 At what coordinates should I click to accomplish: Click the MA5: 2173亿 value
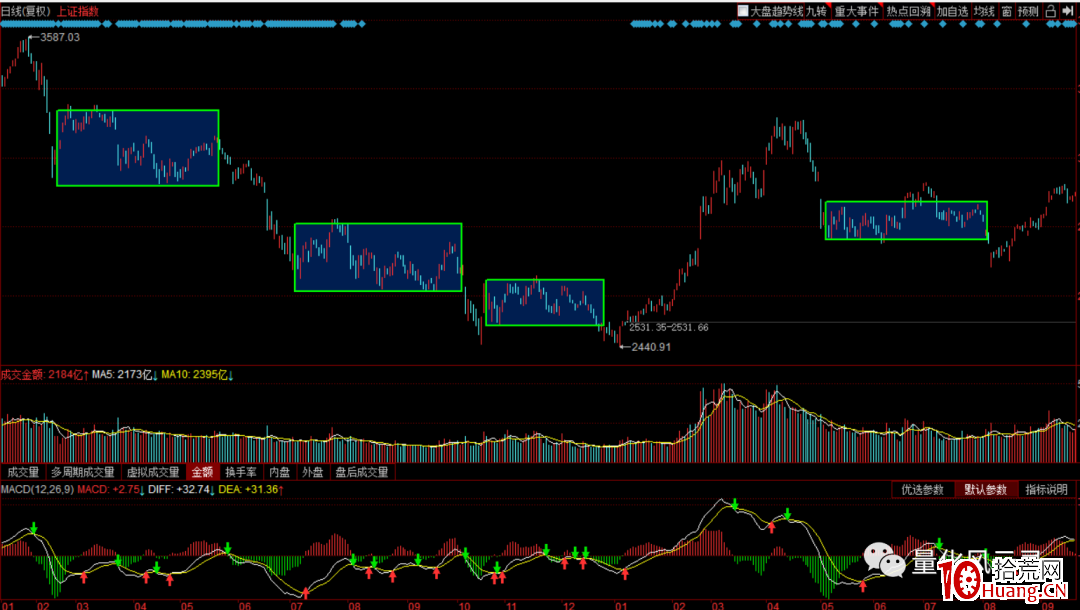click(x=122, y=375)
